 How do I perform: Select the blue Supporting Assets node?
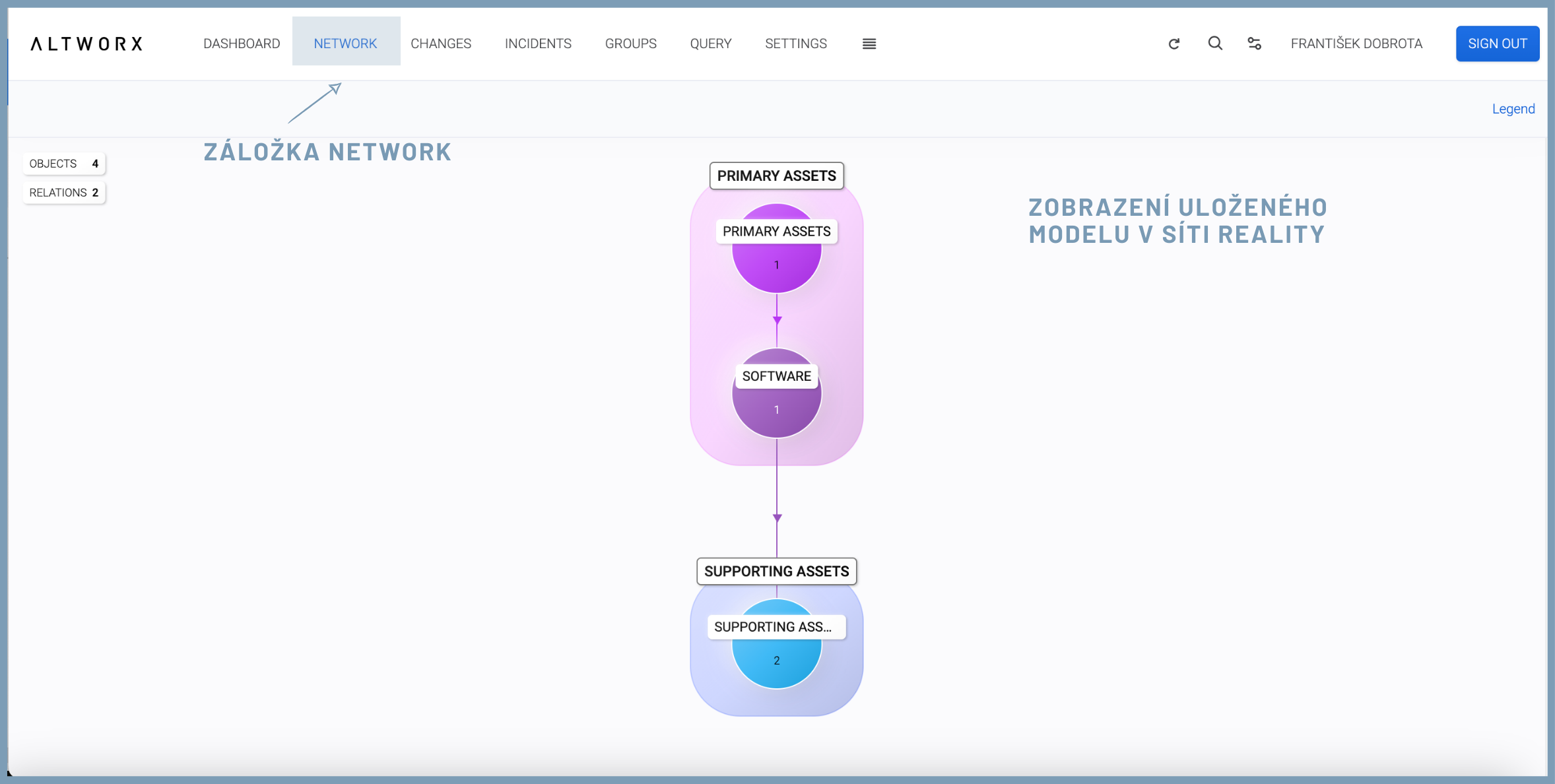click(x=776, y=661)
